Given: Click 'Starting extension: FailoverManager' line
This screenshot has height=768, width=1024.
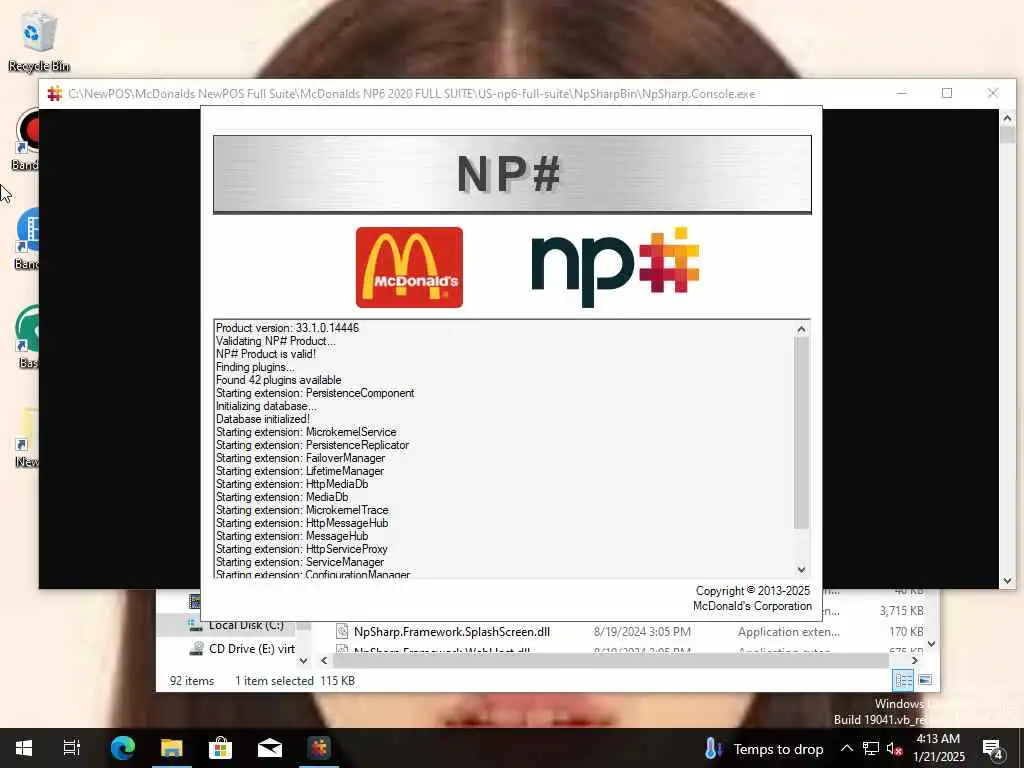Looking at the screenshot, I should pos(300,458).
